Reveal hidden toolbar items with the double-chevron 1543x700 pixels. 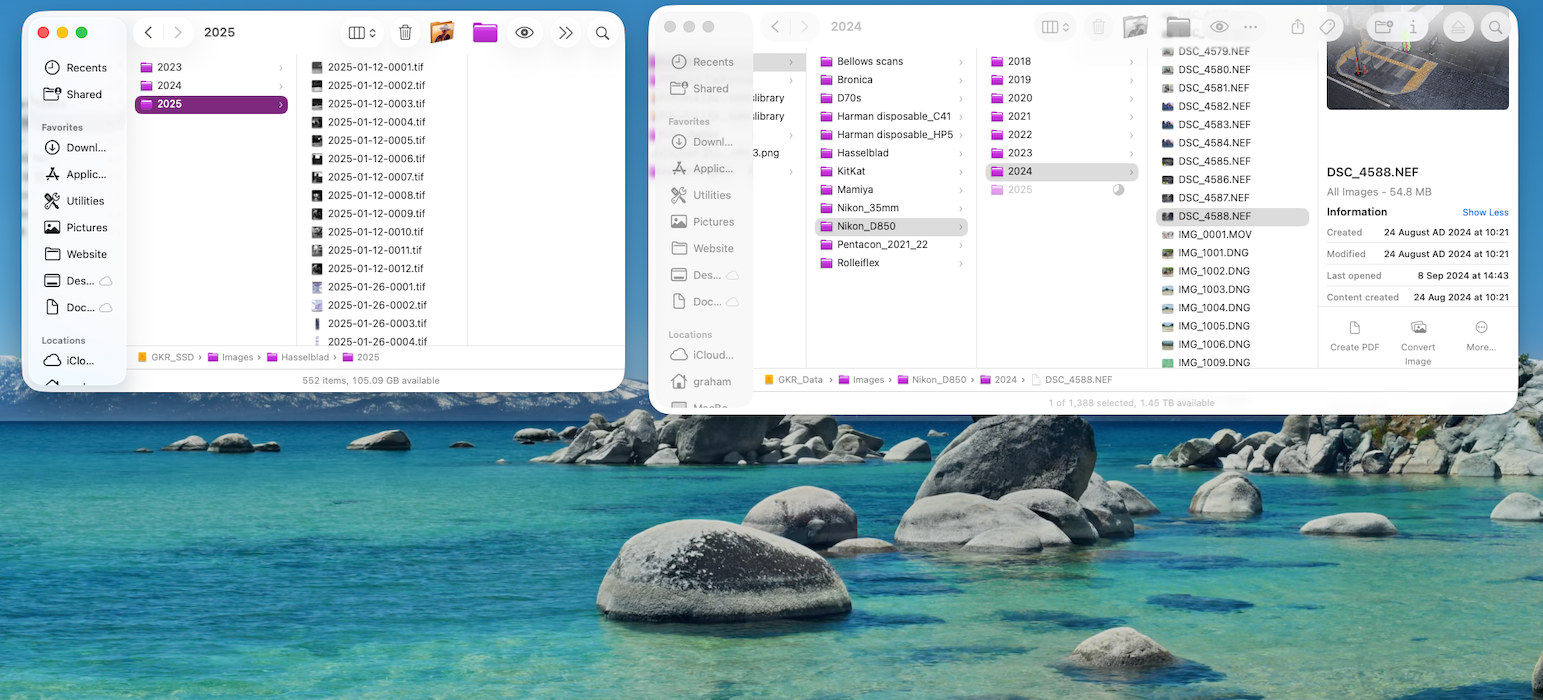pos(565,32)
